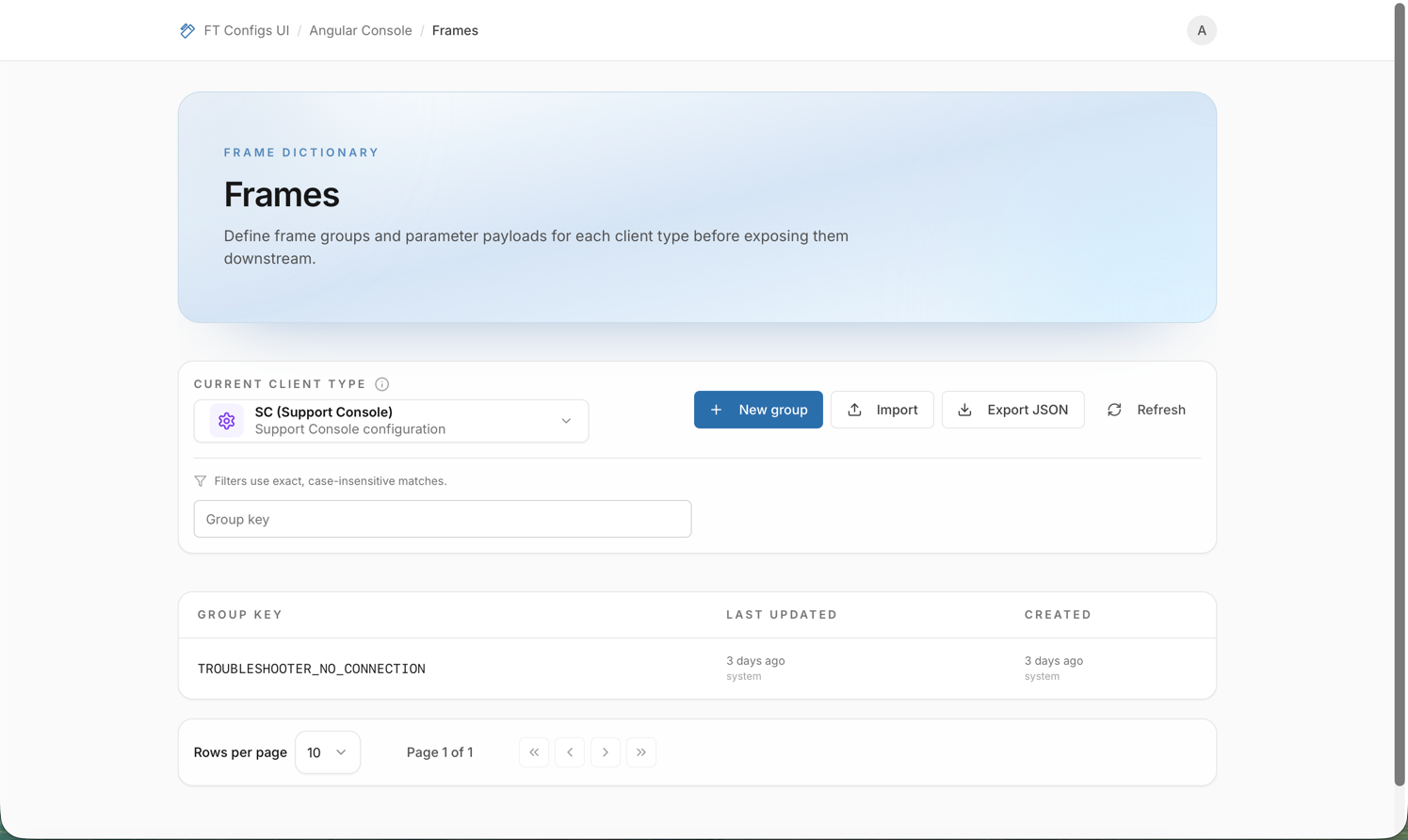Click the Page 1 of 1 indicator

(440, 752)
